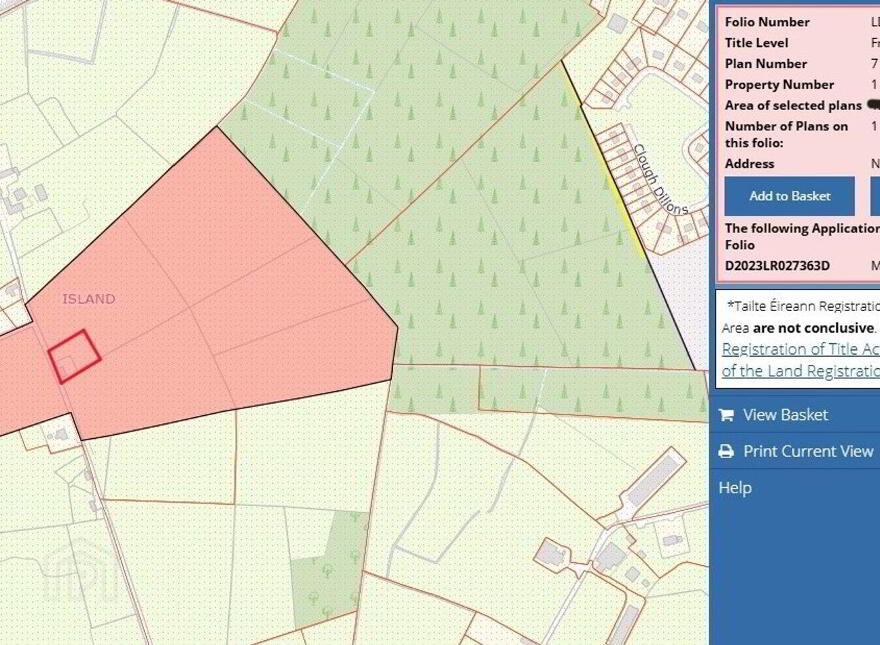Click 'The following Application' text
The image size is (880, 645).
802,228
